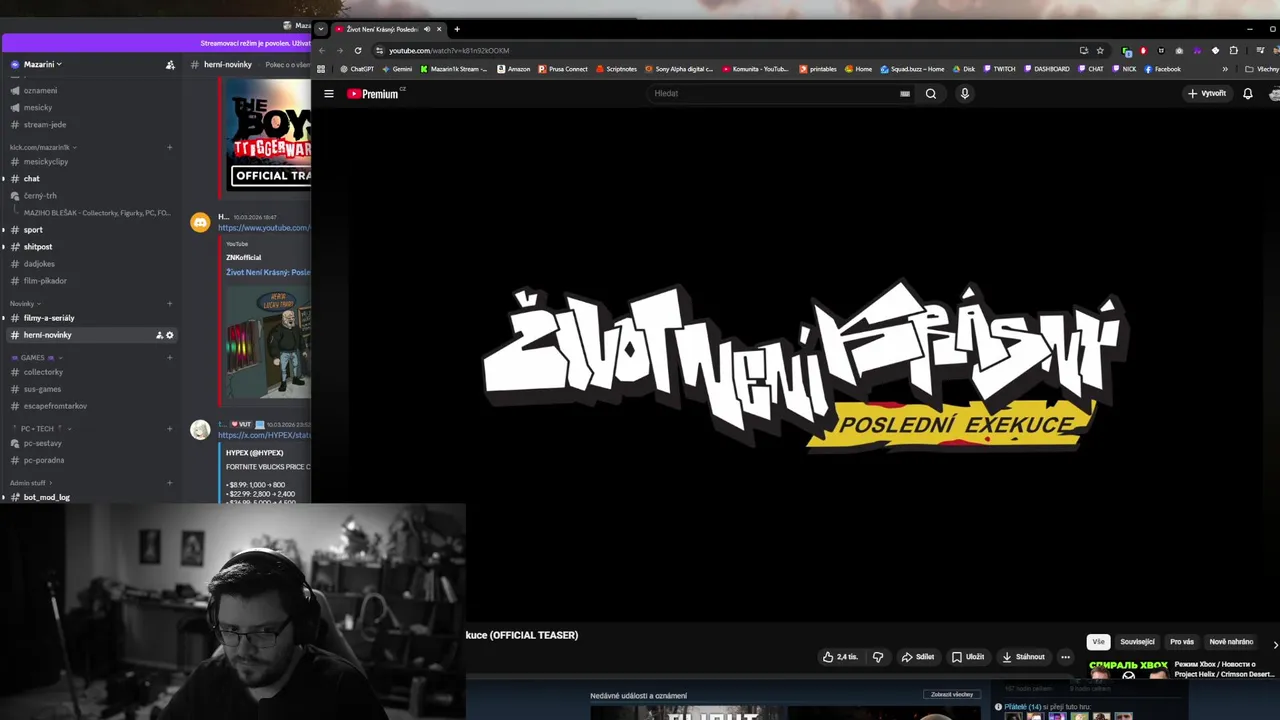Viewport: 1280px width, 720px height.
Task: Add channel to Novinky category
Action: click(170, 303)
